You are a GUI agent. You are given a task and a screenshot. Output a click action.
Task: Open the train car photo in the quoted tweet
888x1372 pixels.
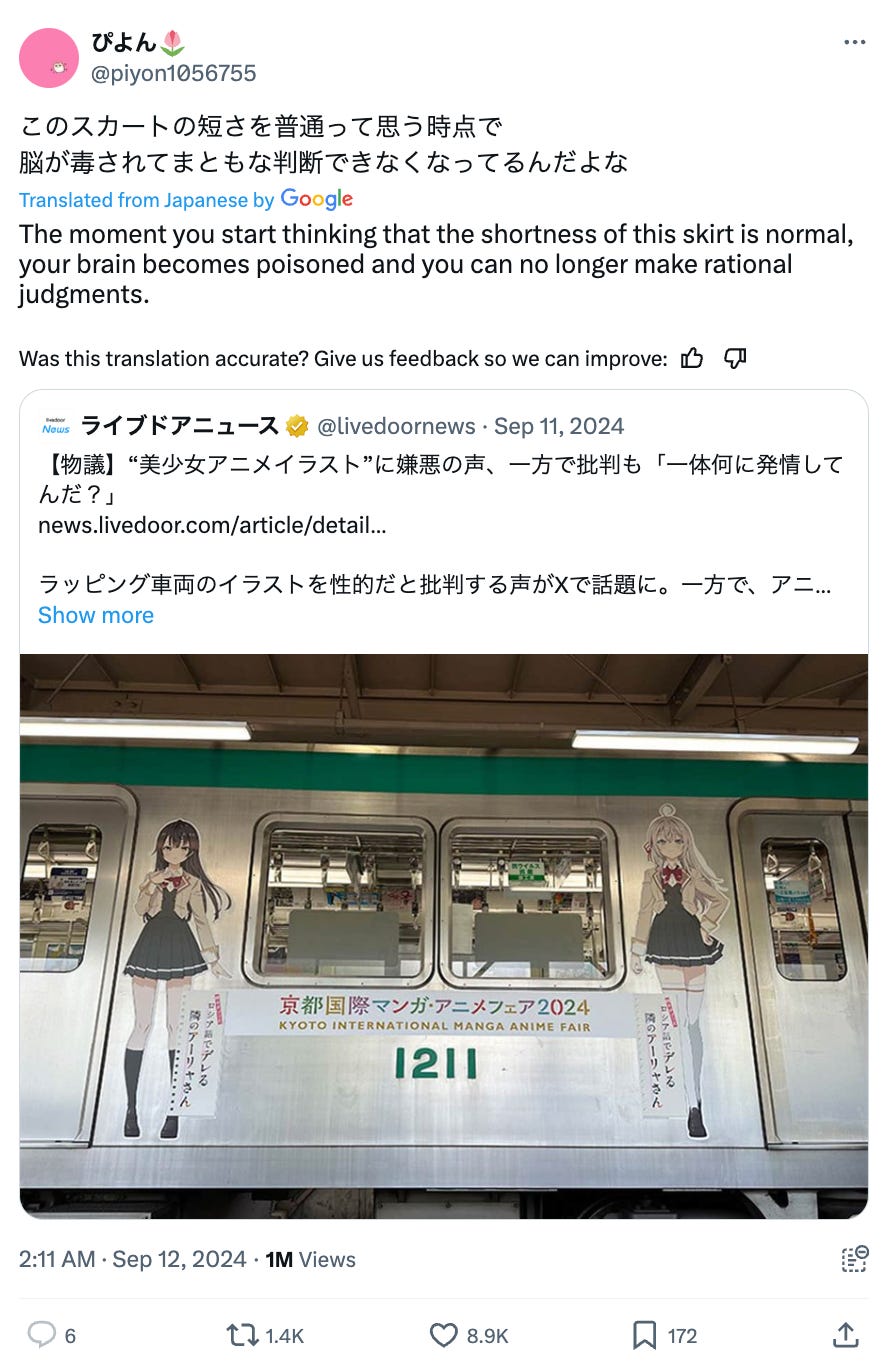(444, 936)
